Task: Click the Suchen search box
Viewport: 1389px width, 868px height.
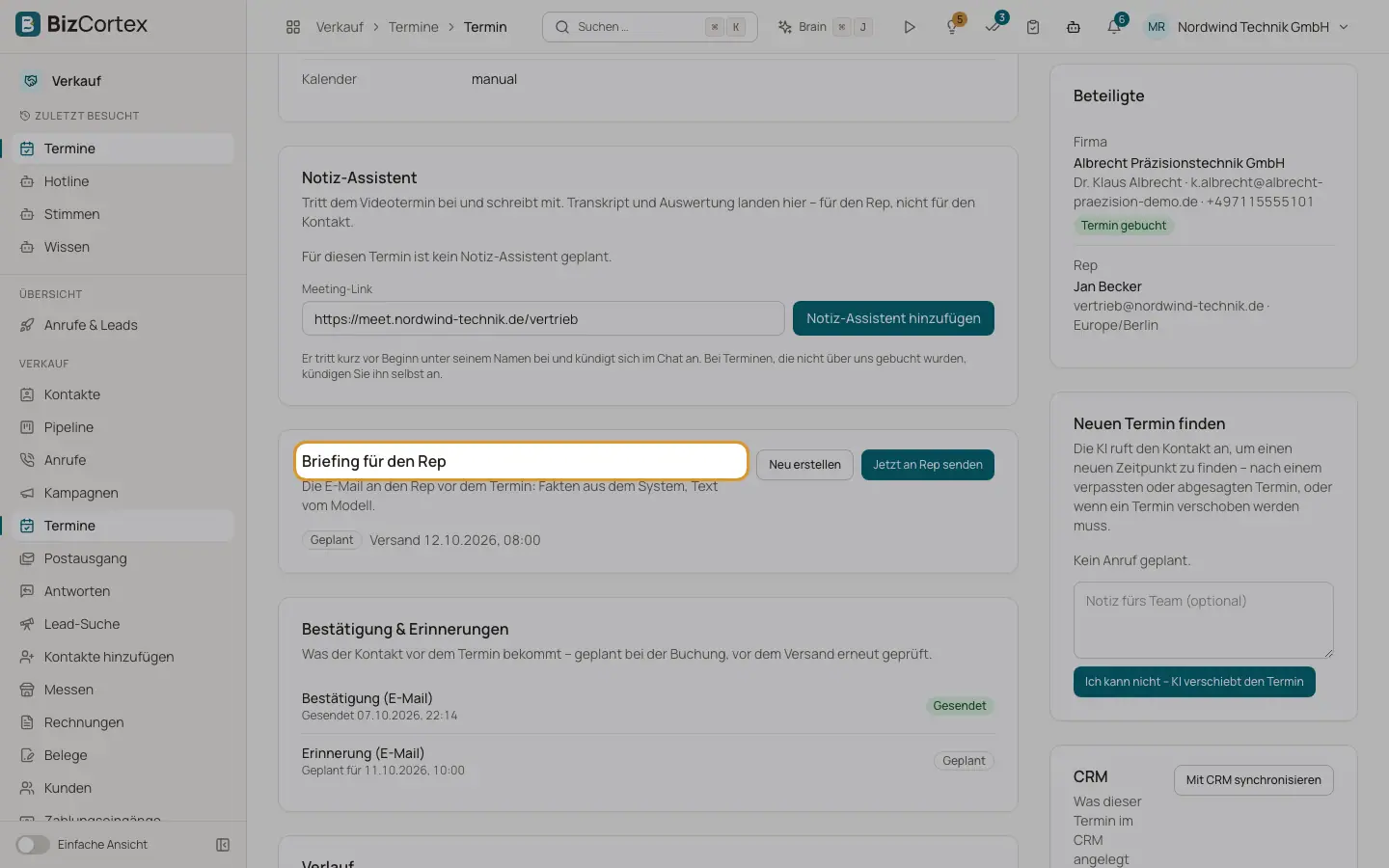Action: [649, 27]
